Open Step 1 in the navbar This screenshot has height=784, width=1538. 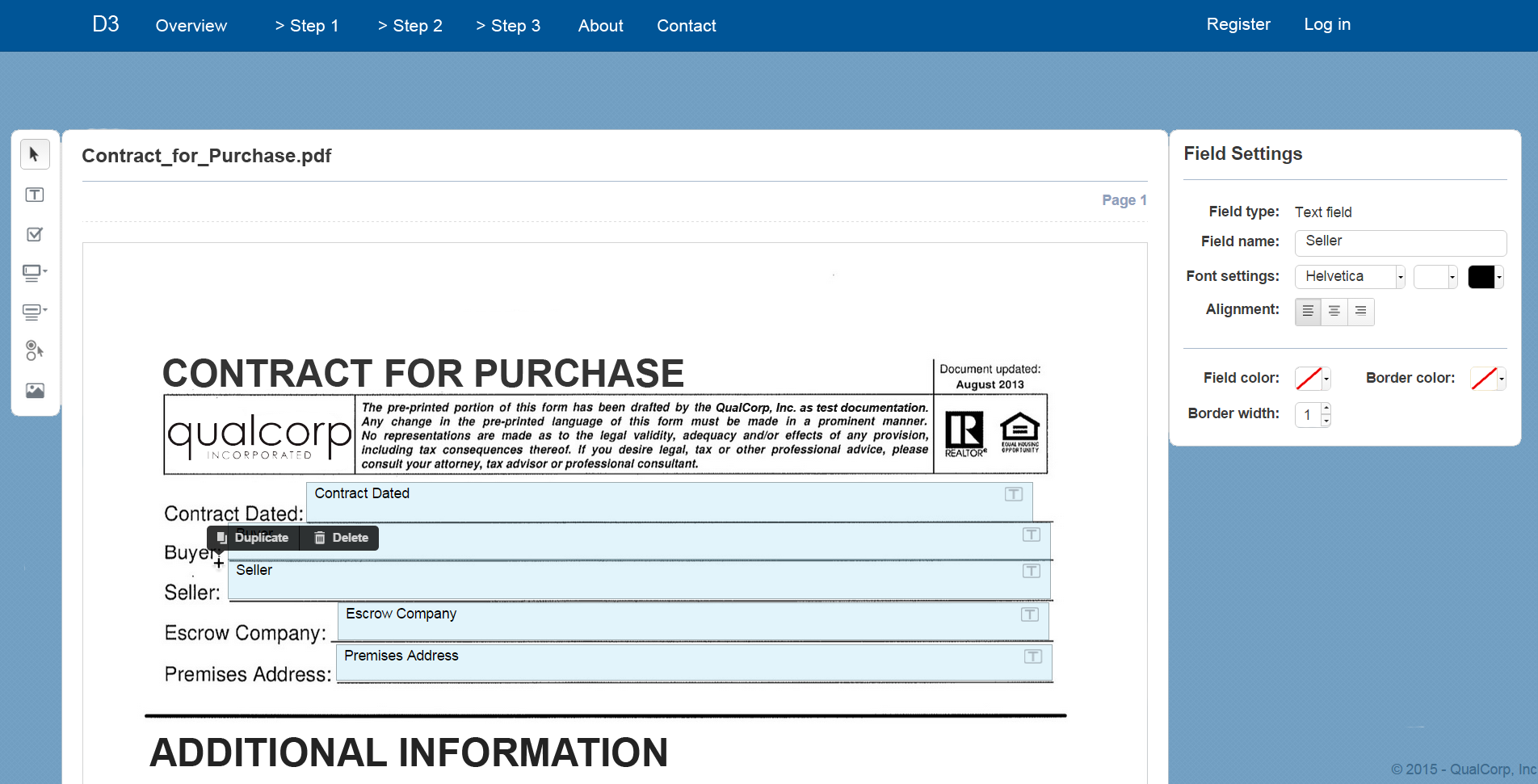click(307, 26)
